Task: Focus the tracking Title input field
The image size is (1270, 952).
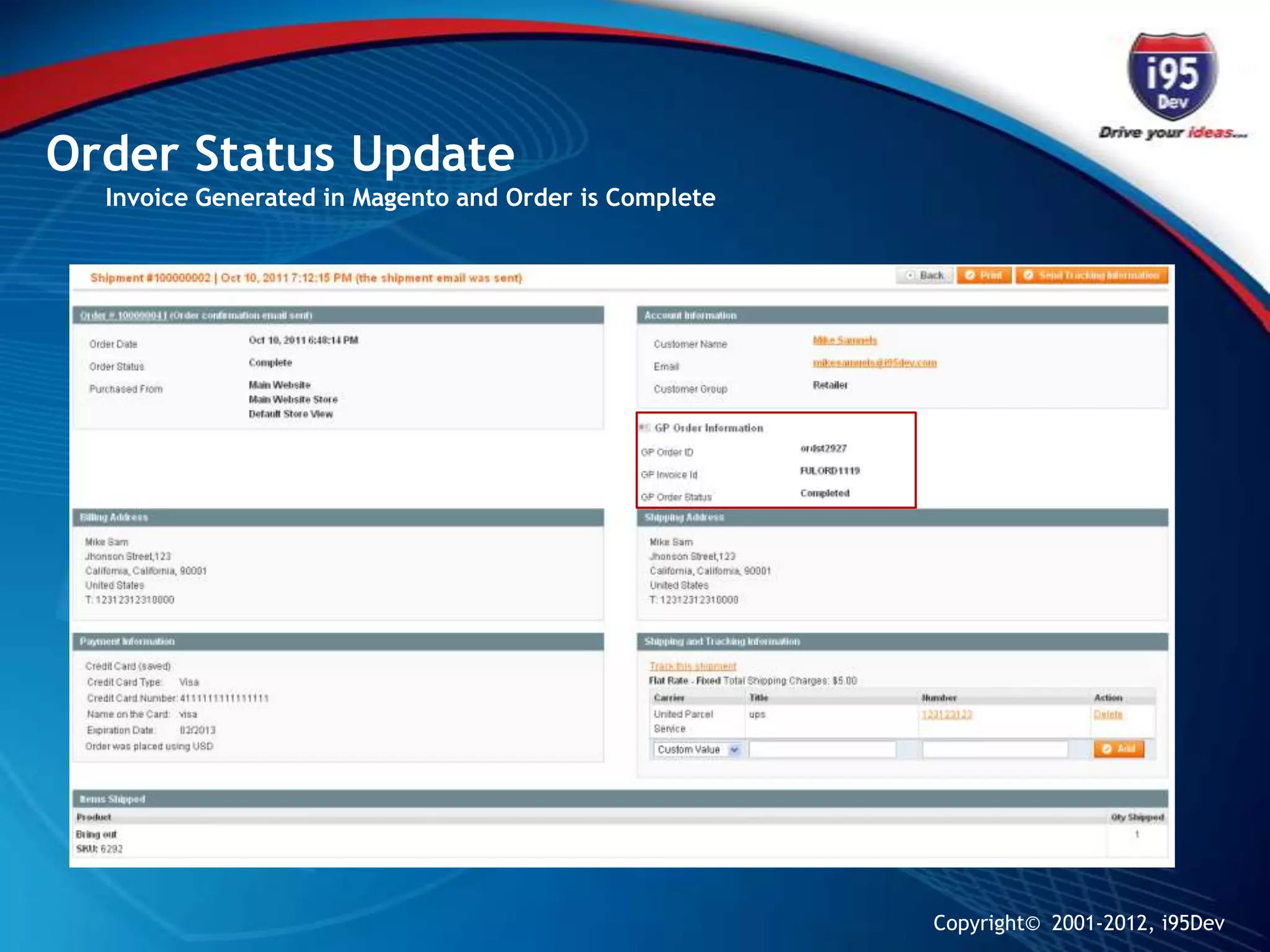Action: [822, 749]
